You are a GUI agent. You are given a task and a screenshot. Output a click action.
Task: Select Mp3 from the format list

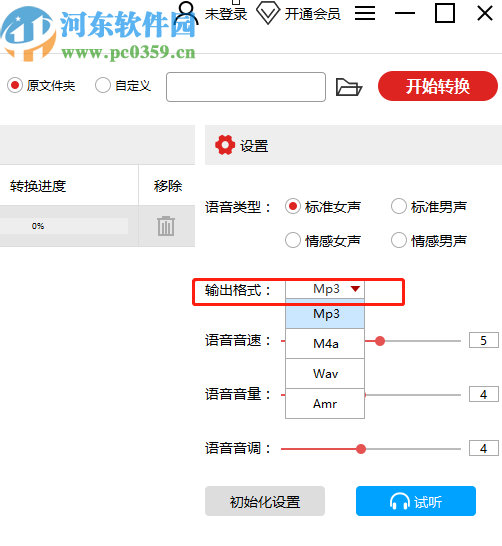click(x=325, y=314)
